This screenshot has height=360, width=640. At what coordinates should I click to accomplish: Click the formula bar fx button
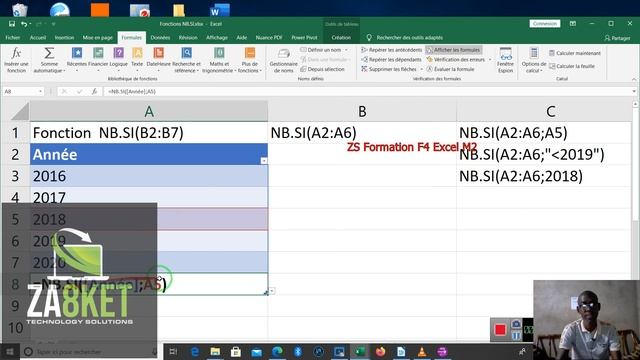click(x=94, y=91)
